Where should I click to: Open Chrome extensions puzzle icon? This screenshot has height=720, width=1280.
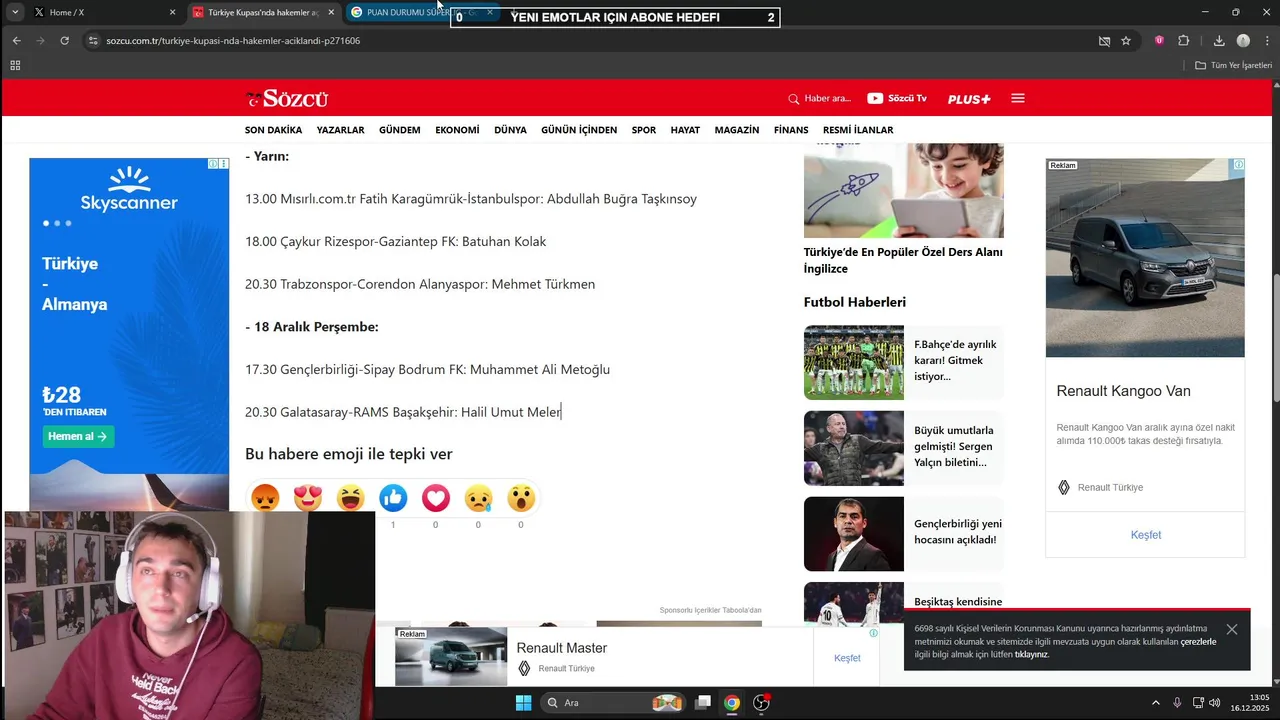point(1184,41)
